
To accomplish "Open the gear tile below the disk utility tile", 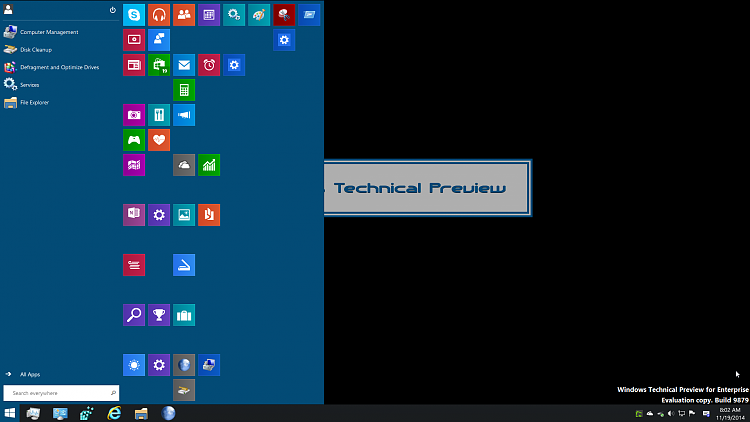I will click(284, 40).
